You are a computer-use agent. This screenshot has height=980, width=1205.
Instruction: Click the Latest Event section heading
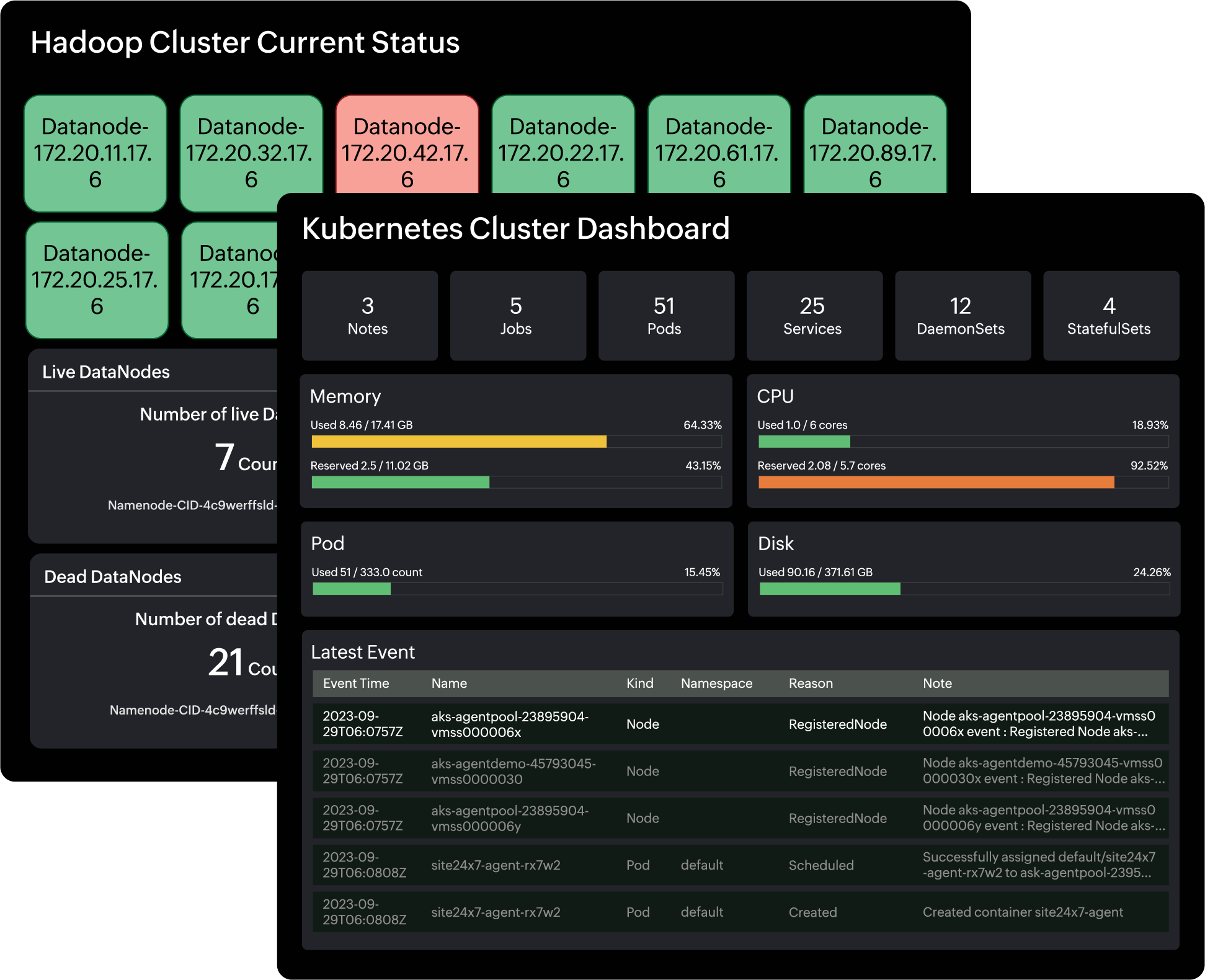click(x=363, y=652)
